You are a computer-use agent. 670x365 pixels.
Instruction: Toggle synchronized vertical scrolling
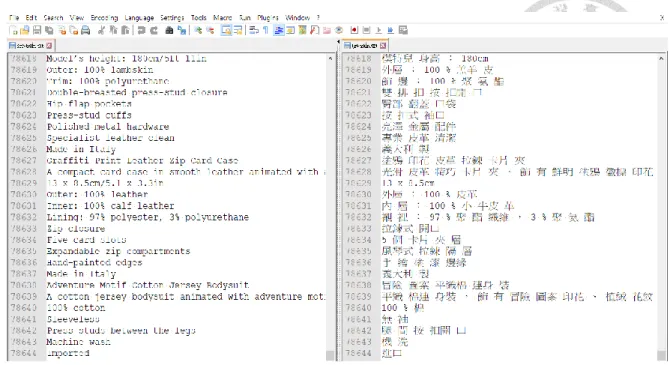tap(226, 30)
